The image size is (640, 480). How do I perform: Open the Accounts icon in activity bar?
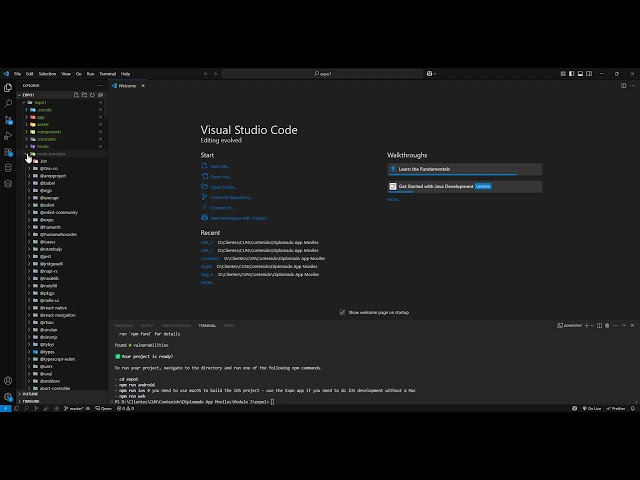point(8,380)
